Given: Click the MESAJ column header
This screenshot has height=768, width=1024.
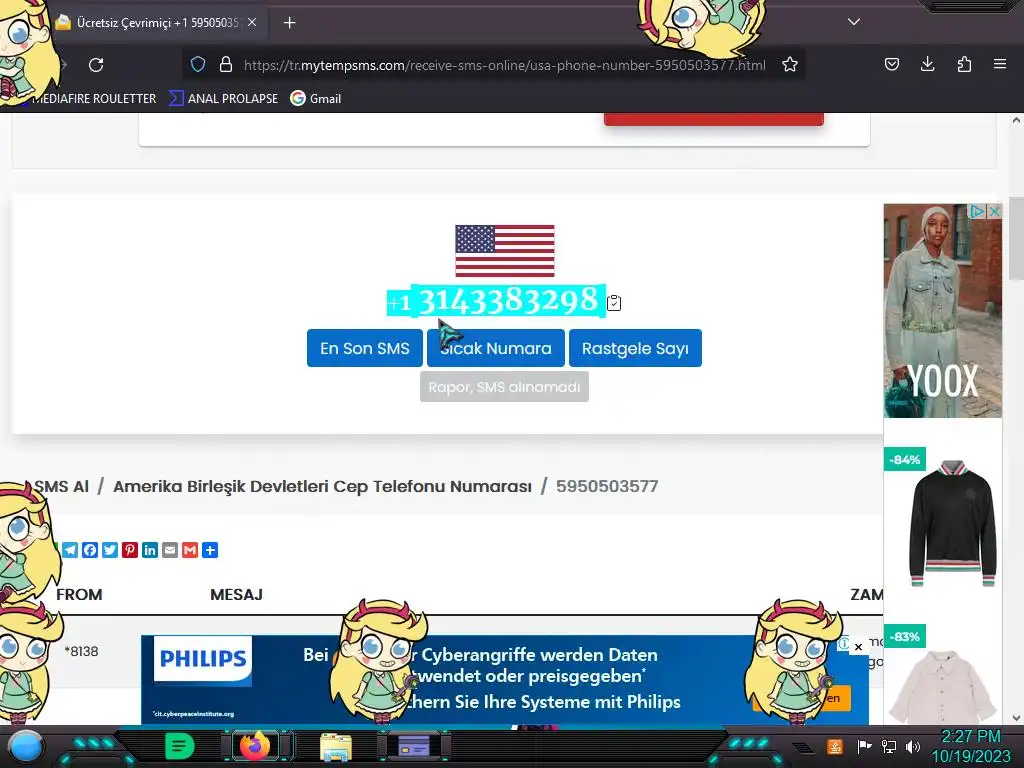Looking at the screenshot, I should click(236, 594).
